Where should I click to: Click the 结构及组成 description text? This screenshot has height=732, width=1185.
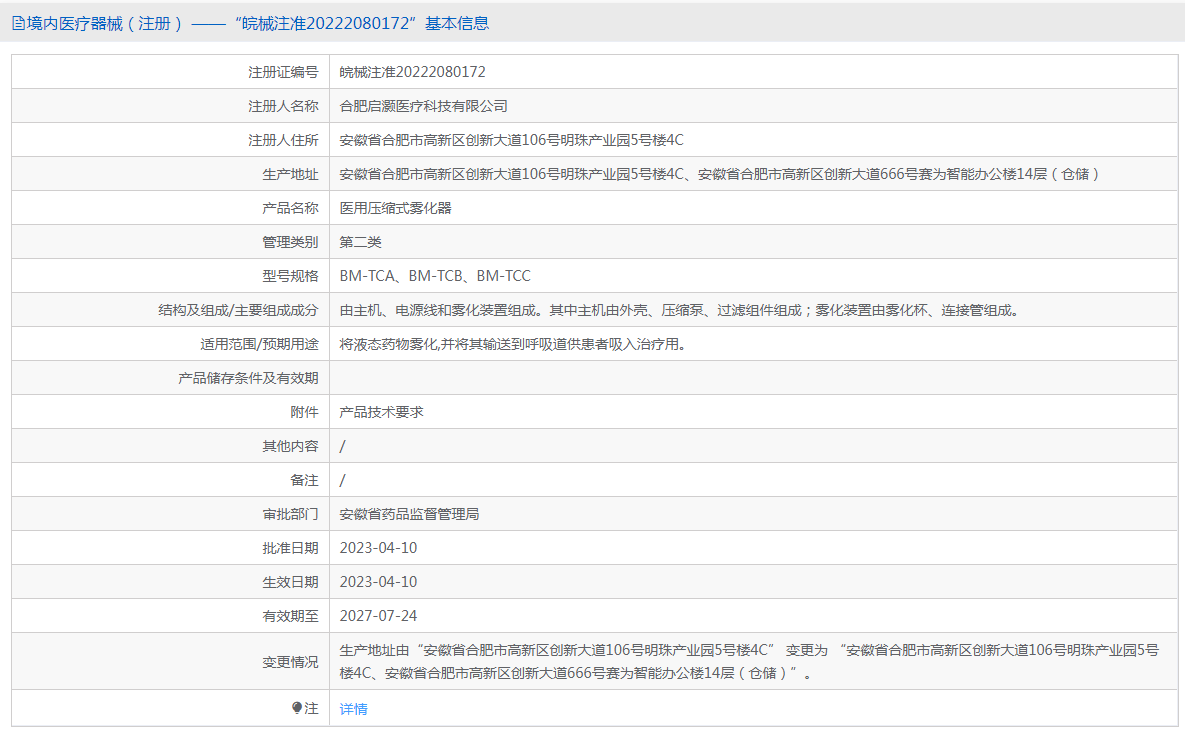tap(680, 310)
